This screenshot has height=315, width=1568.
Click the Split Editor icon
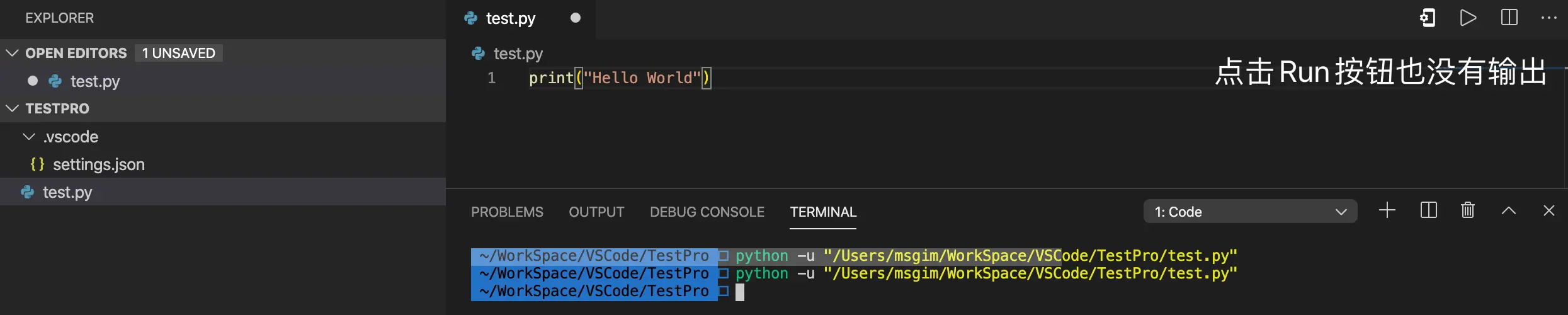(x=1509, y=18)
